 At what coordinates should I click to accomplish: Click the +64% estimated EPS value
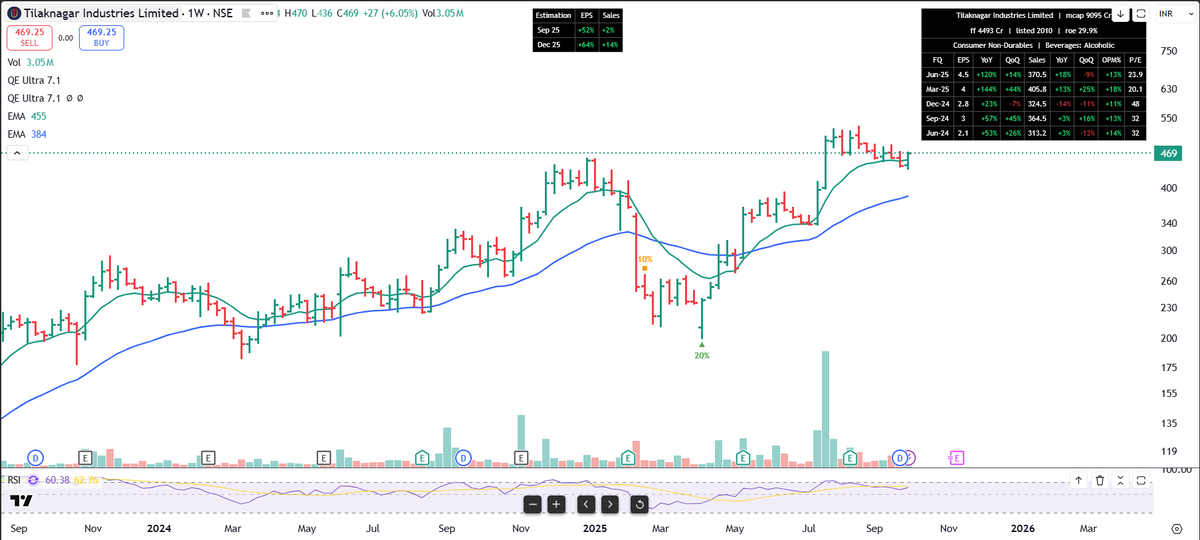pos(587,44)
